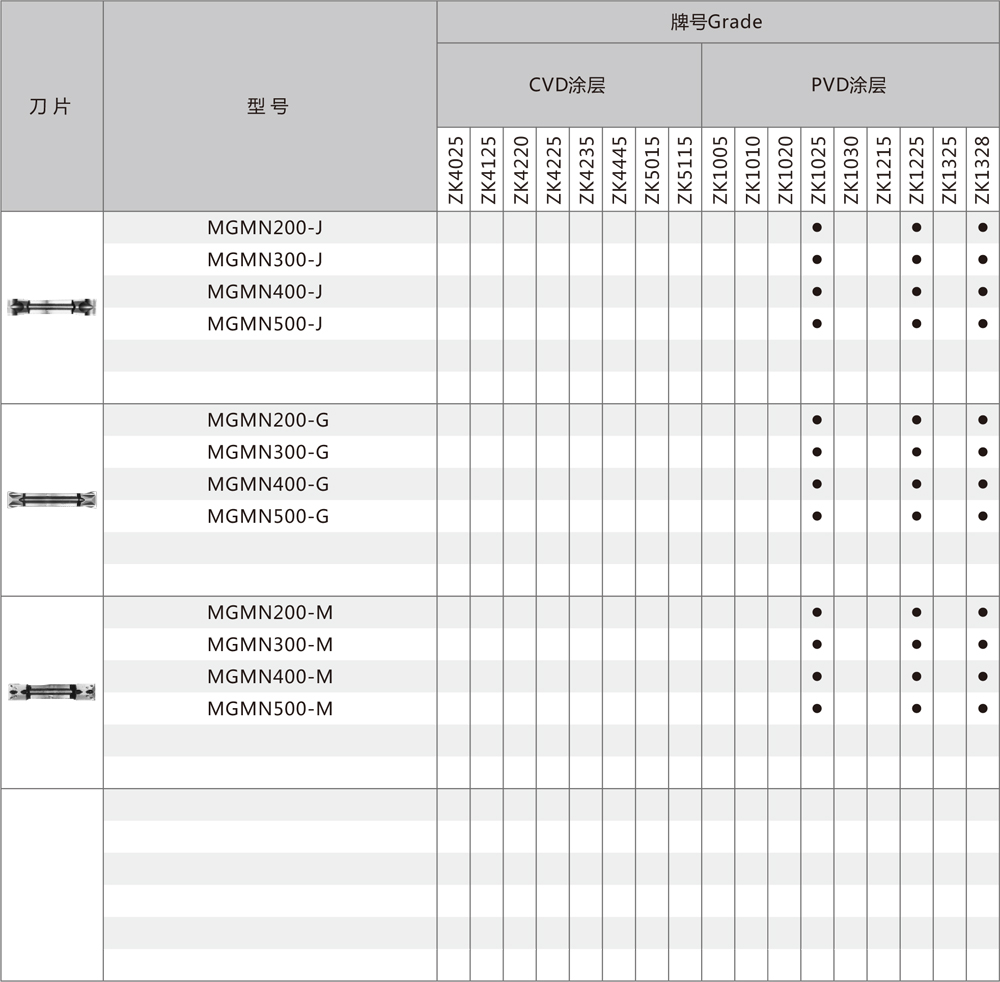Click the MGMN-G insert image
Viewport: 1000px width, 982px height.
pyautogui.click(x=52, y=499)
